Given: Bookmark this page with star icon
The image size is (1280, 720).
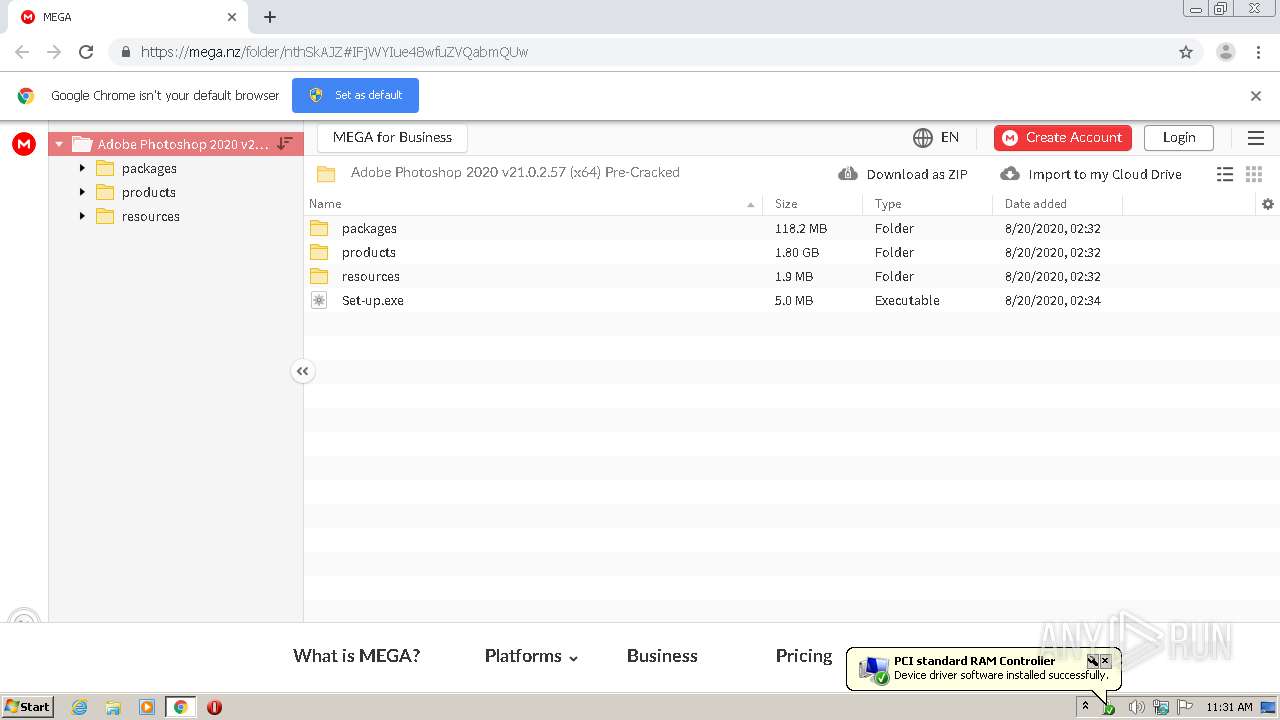Looking at the screenshot, I should click(x=1186, y=52).
